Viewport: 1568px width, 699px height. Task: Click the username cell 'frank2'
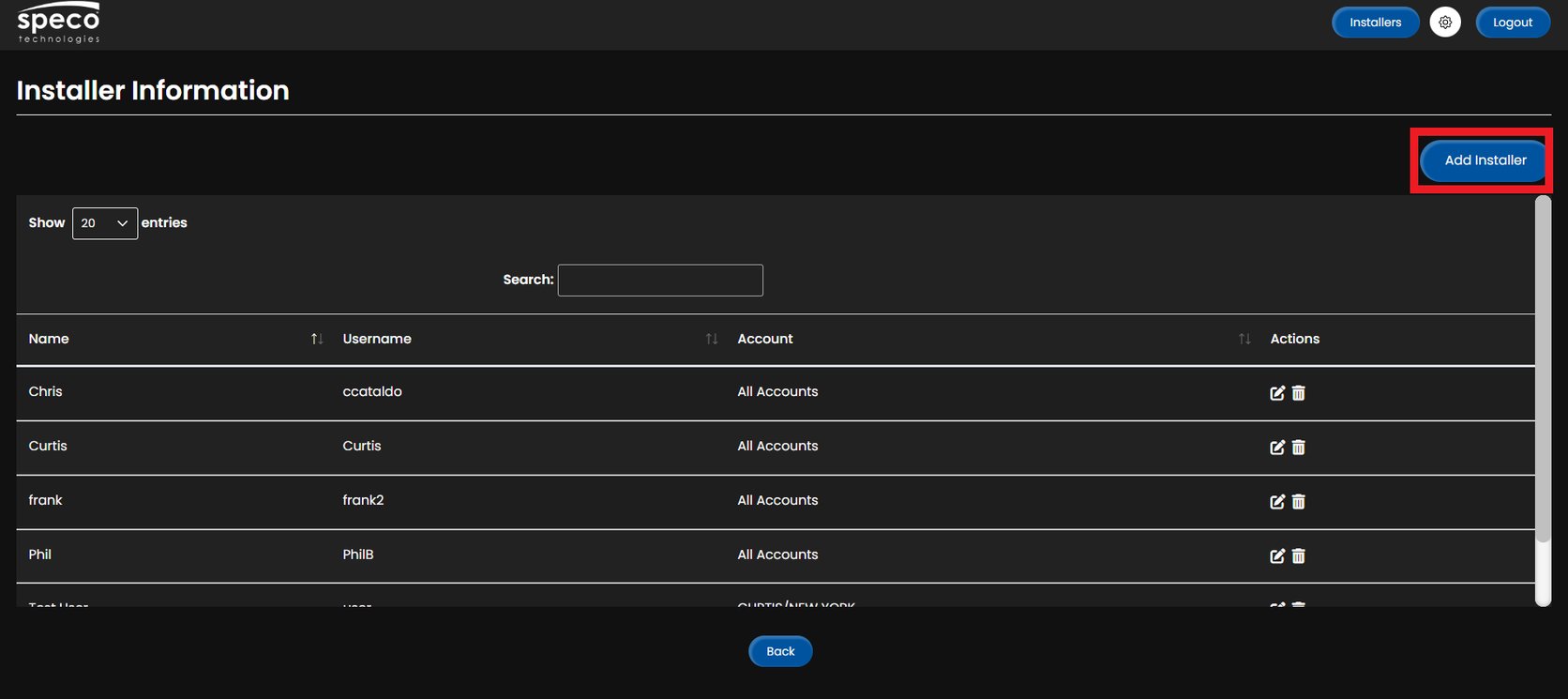(x=363, y=500)
